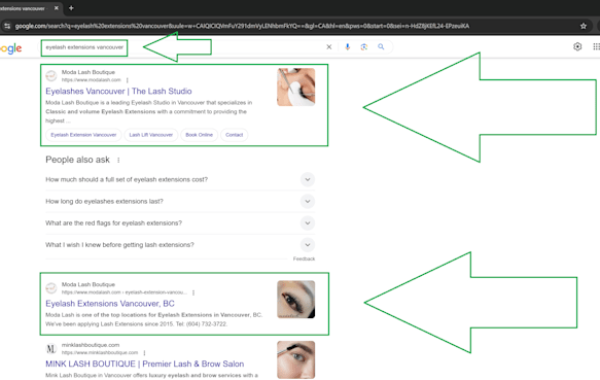Open Google quick settings gear icon
600x380 pixels.
pos(577,47)
